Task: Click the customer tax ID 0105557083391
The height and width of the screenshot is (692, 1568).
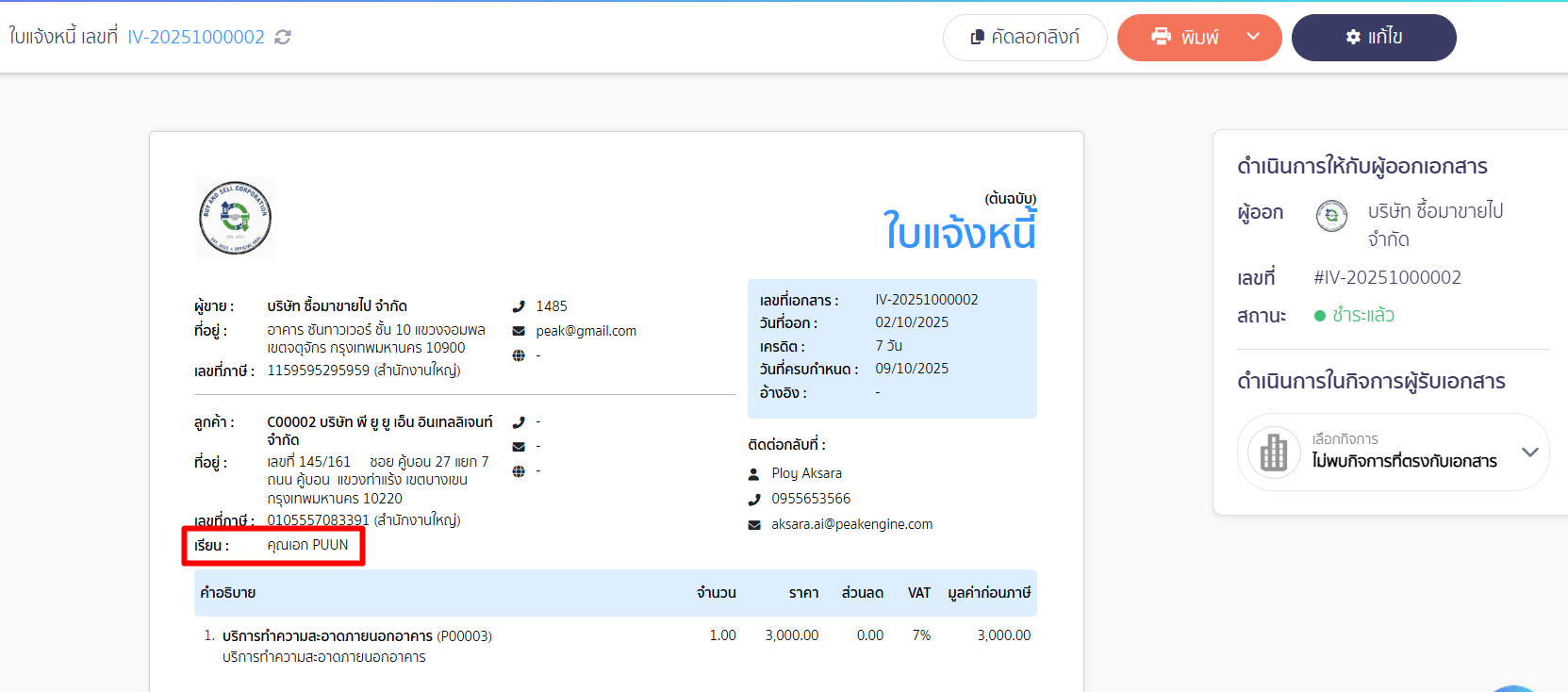Action: pos(318,520)
